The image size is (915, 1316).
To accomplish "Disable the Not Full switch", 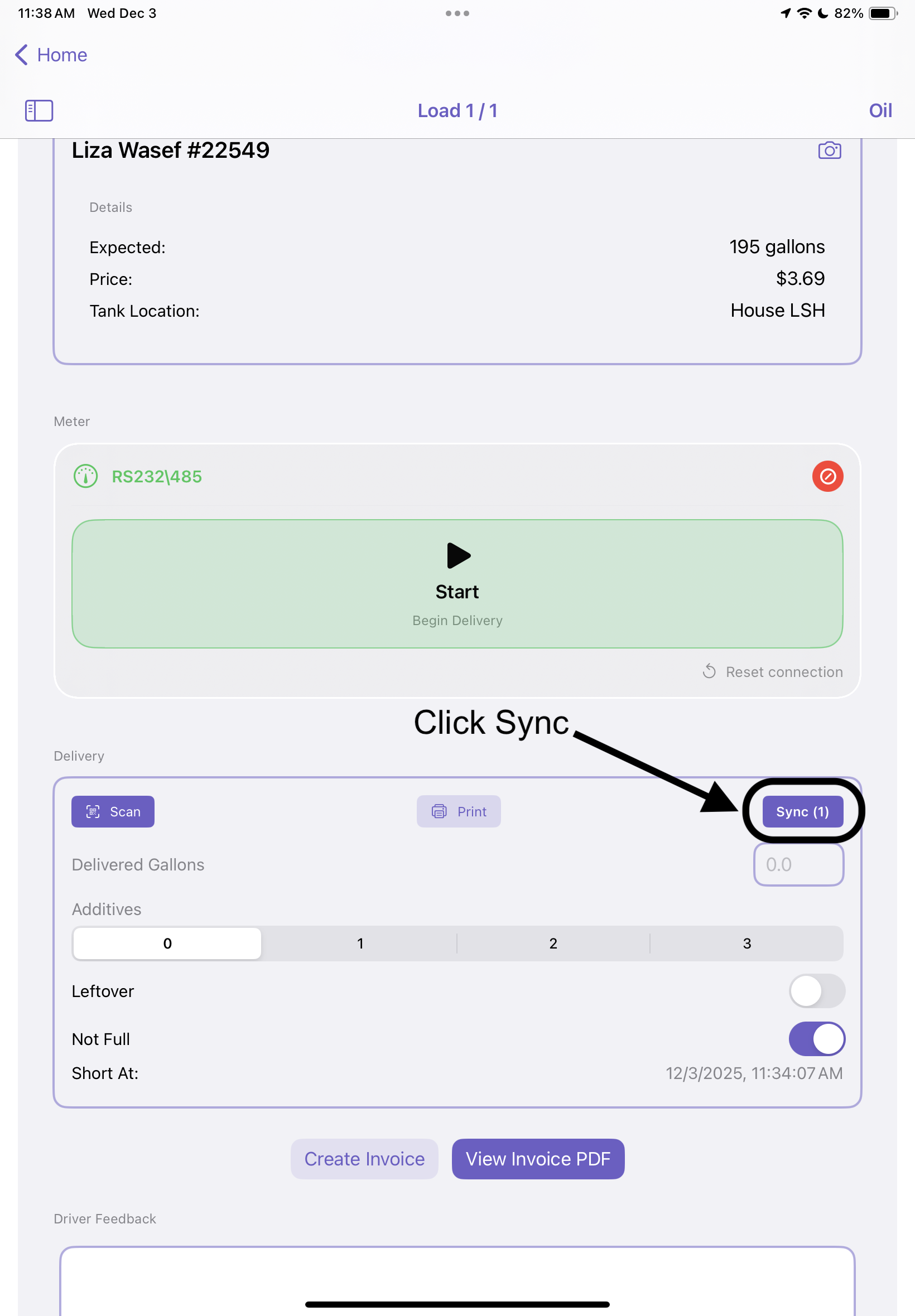I will [x=816, y=1039].
